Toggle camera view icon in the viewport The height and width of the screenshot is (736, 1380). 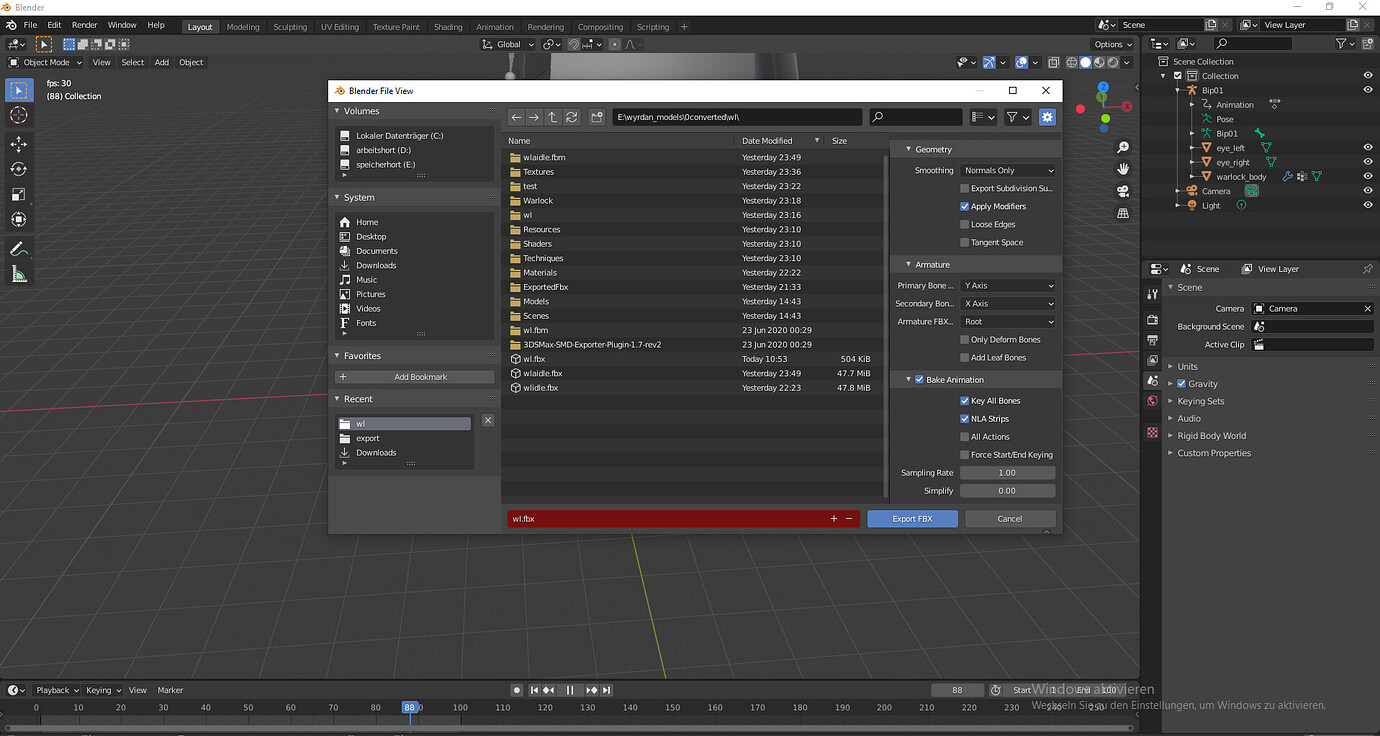click(1123, 191)
